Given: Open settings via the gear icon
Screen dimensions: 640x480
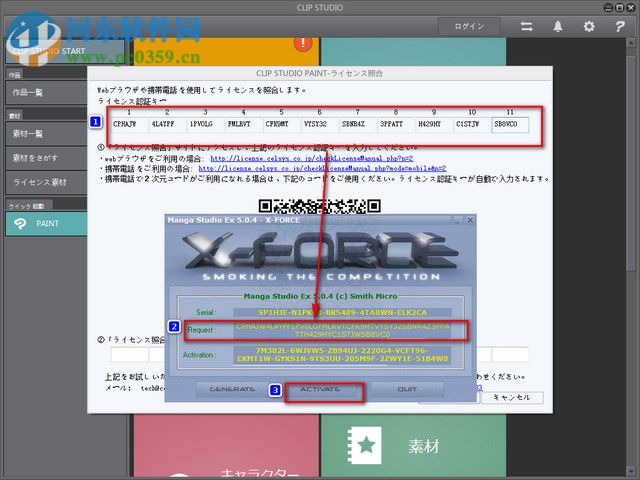Looking at the screenshot, I should (589, 27).
